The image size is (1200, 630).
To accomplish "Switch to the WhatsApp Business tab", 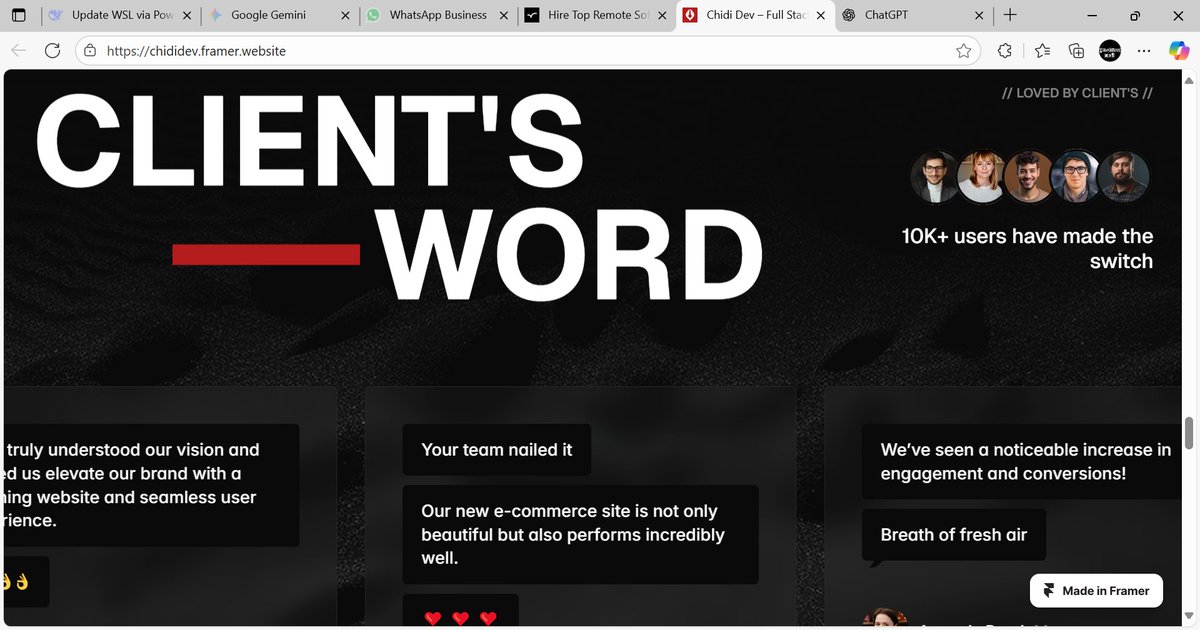I will pyautogui.click(x=438, y=15).
